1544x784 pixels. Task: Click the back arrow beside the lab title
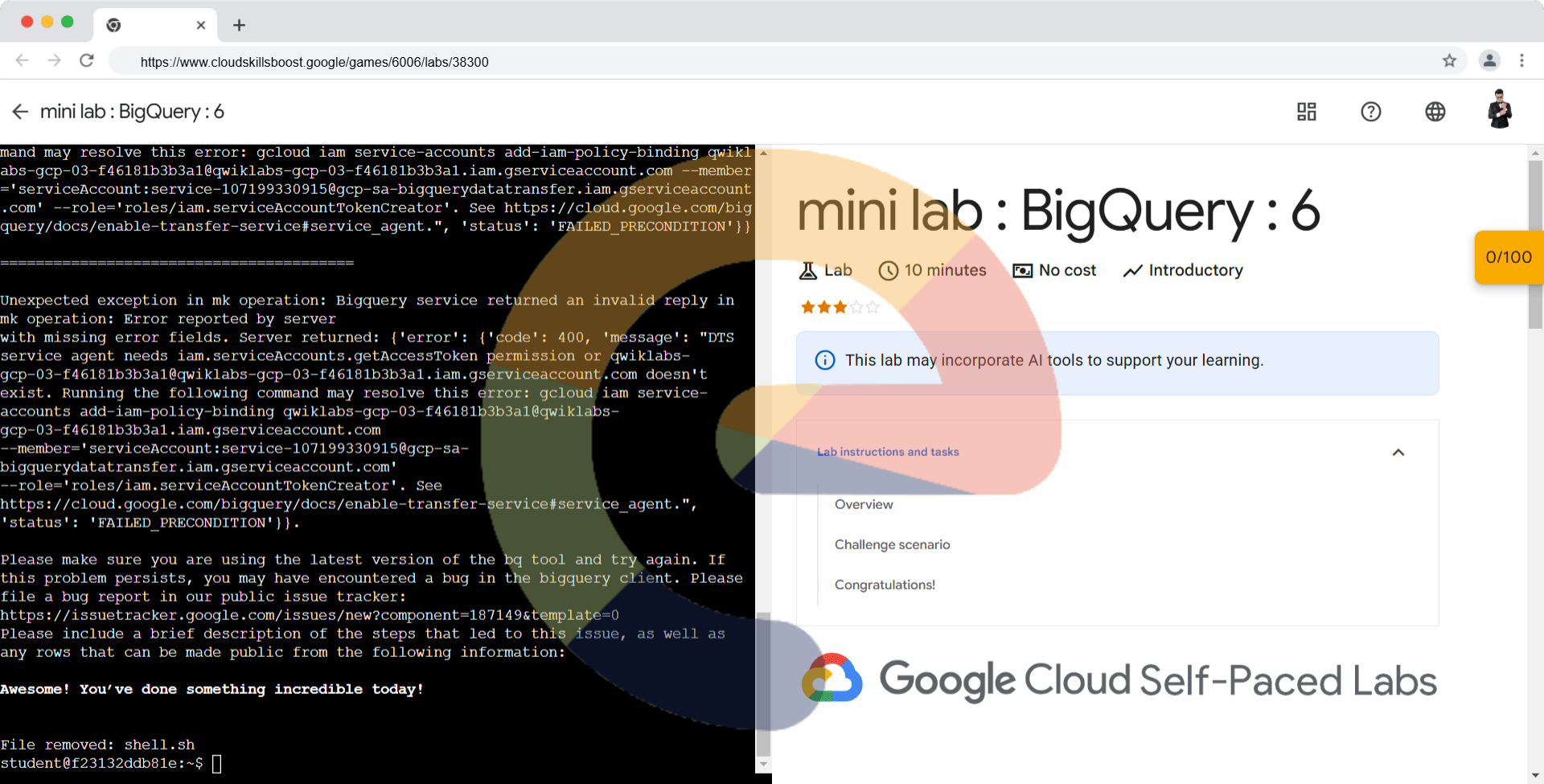[20, 112]
